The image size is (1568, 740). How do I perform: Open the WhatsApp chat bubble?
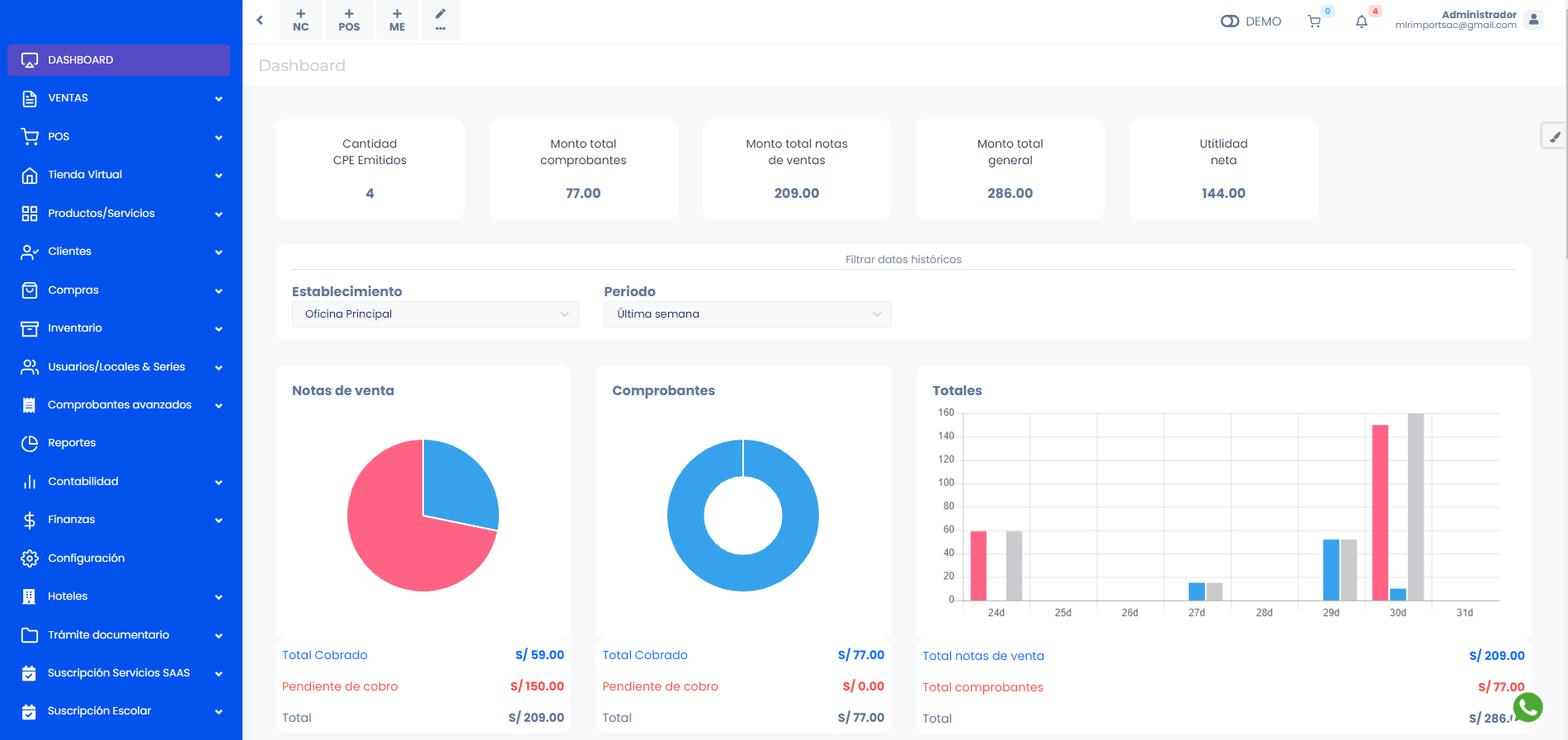1528,707
